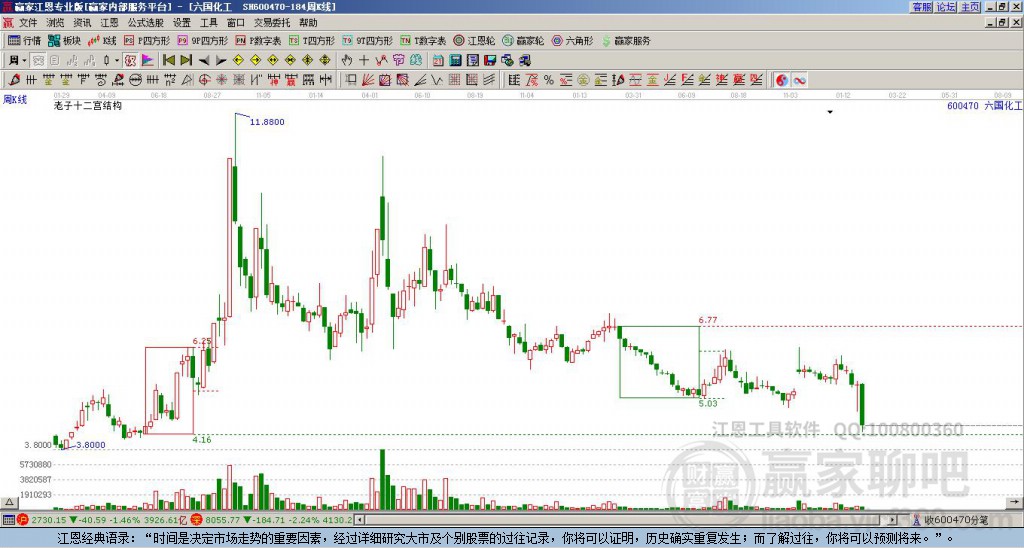Select the percent % line tool
This screenshot has height=548, width=1024.
(549, 80)
